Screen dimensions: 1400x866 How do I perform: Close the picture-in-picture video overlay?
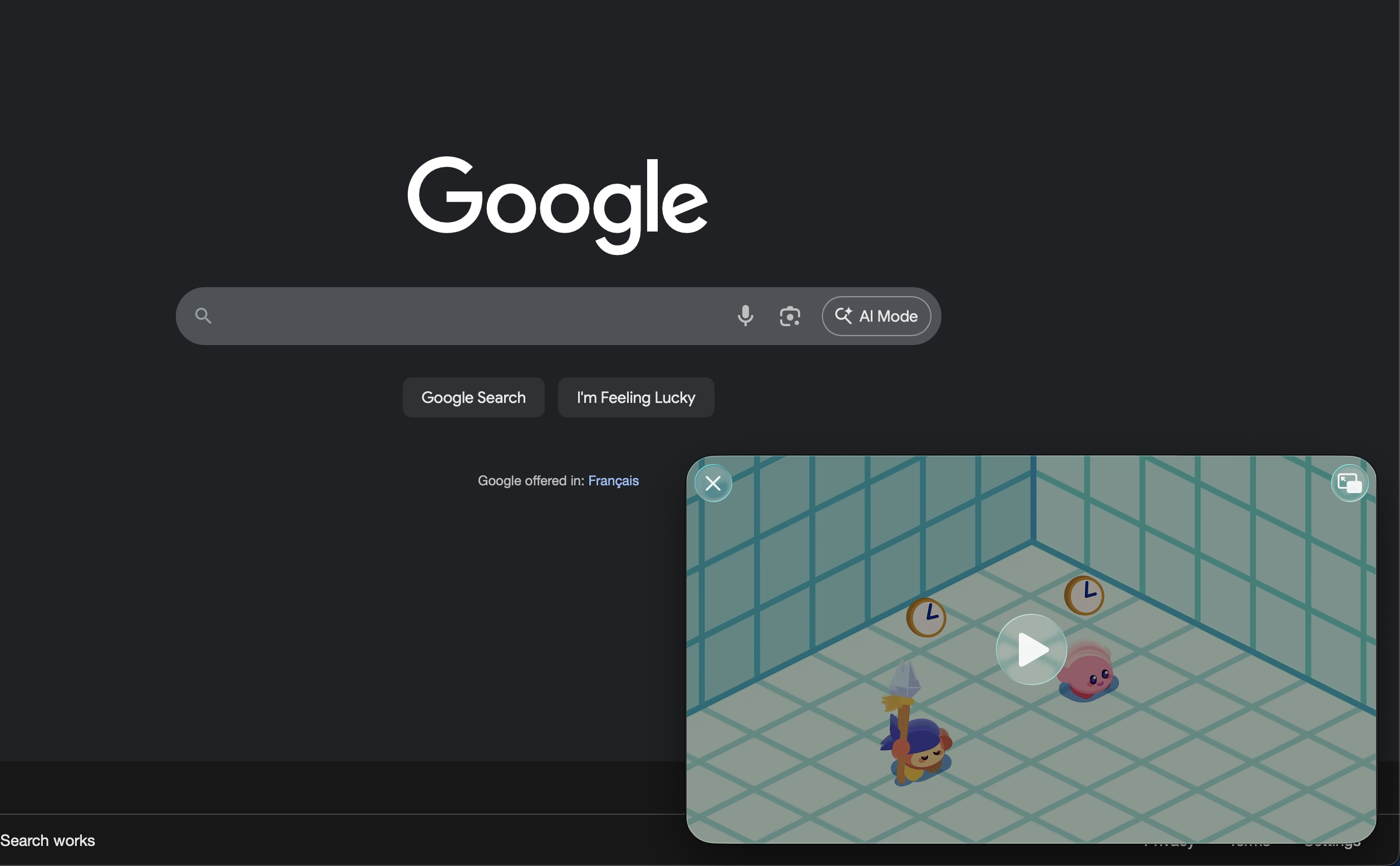click(713, 484)
